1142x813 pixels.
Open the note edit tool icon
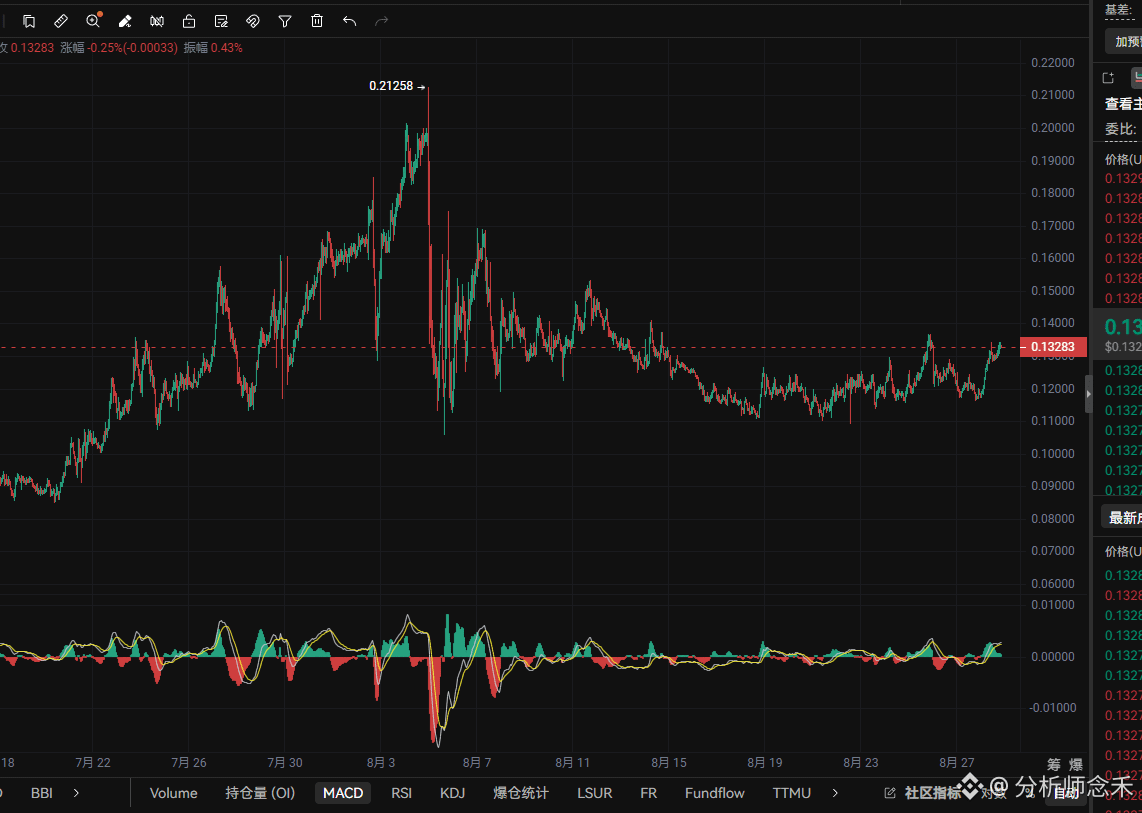tap(221, 21)
